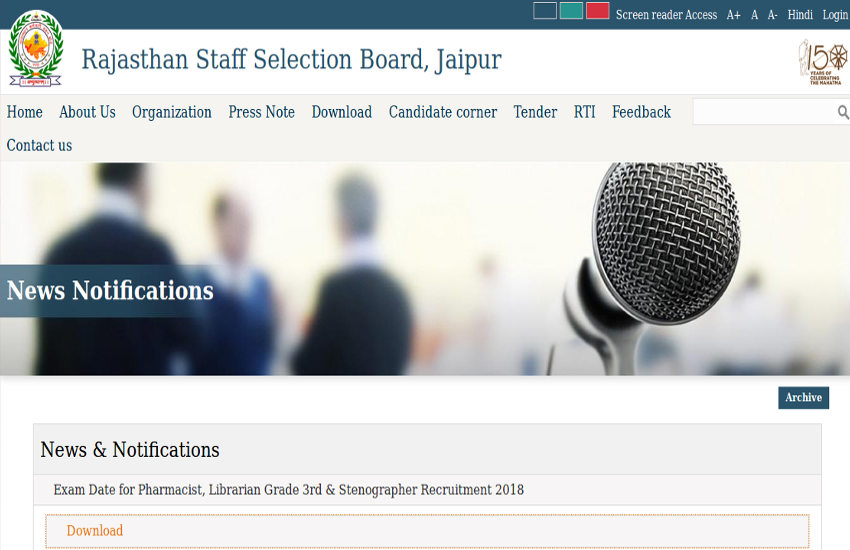Viewport: 850px width, 550px height.
Task: Switch language to Hindi
Action: [x=800, y=15]
